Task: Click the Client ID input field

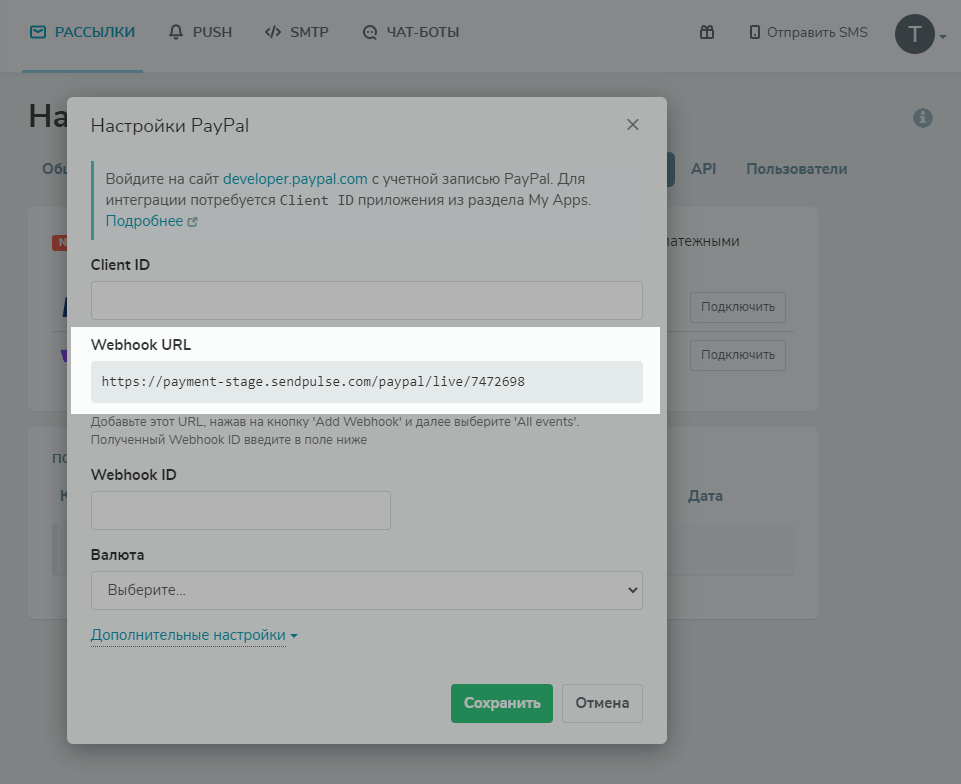Action: click(x=366, y=301)
